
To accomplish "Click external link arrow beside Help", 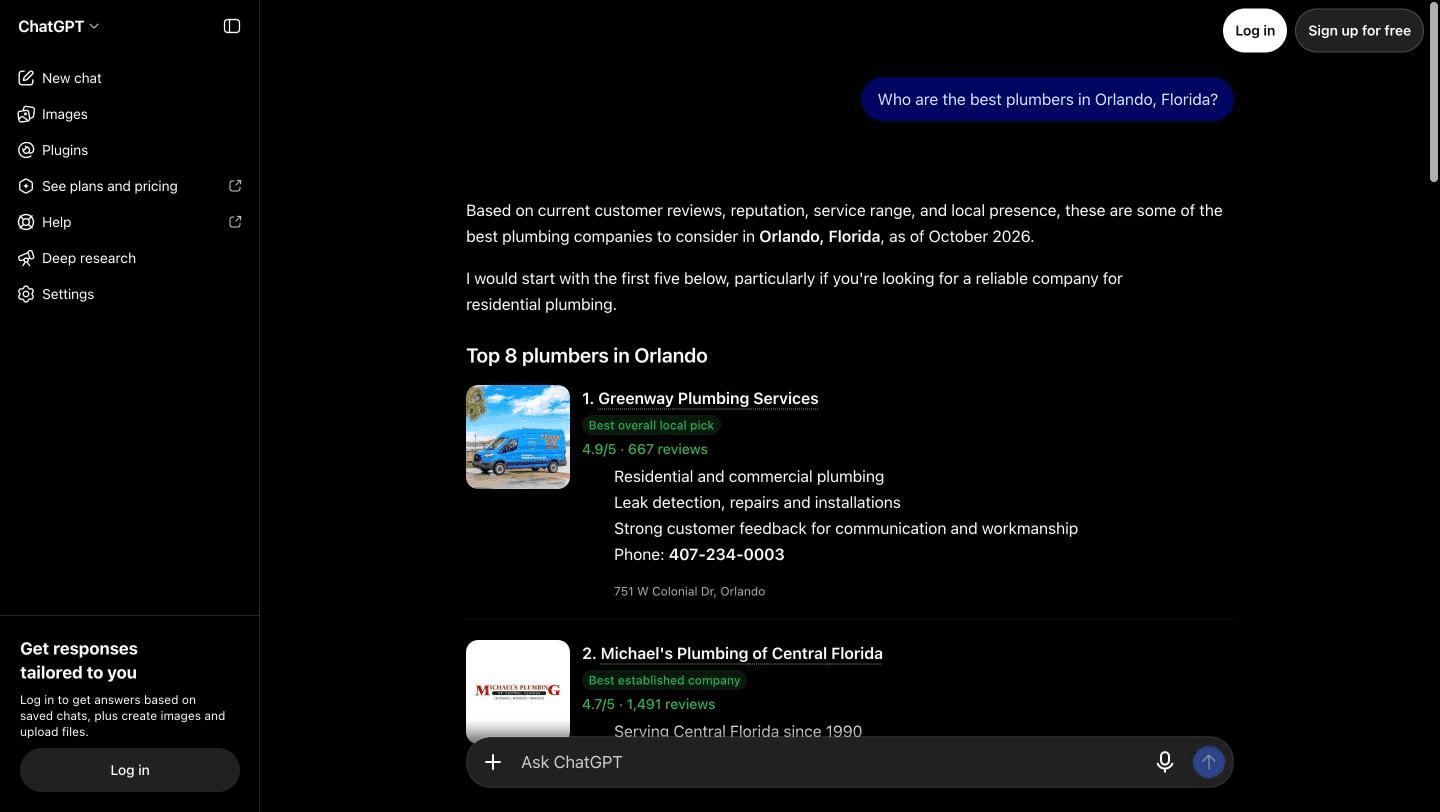I will coord(235,222).
